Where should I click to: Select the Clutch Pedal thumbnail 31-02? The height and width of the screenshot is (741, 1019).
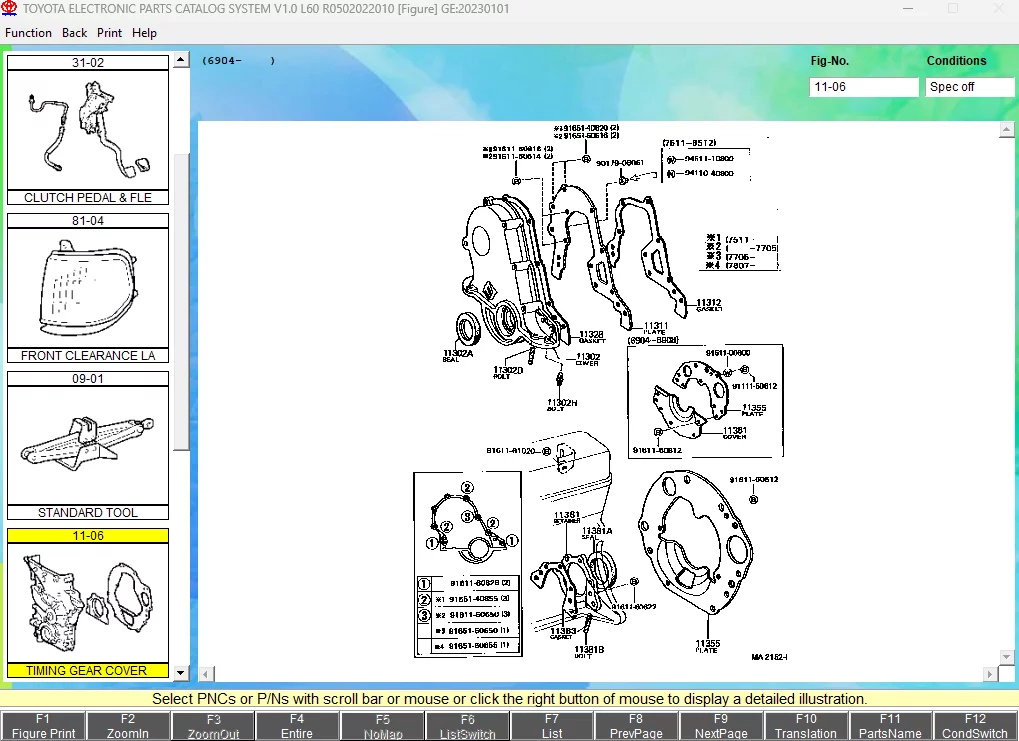(88, 130)
